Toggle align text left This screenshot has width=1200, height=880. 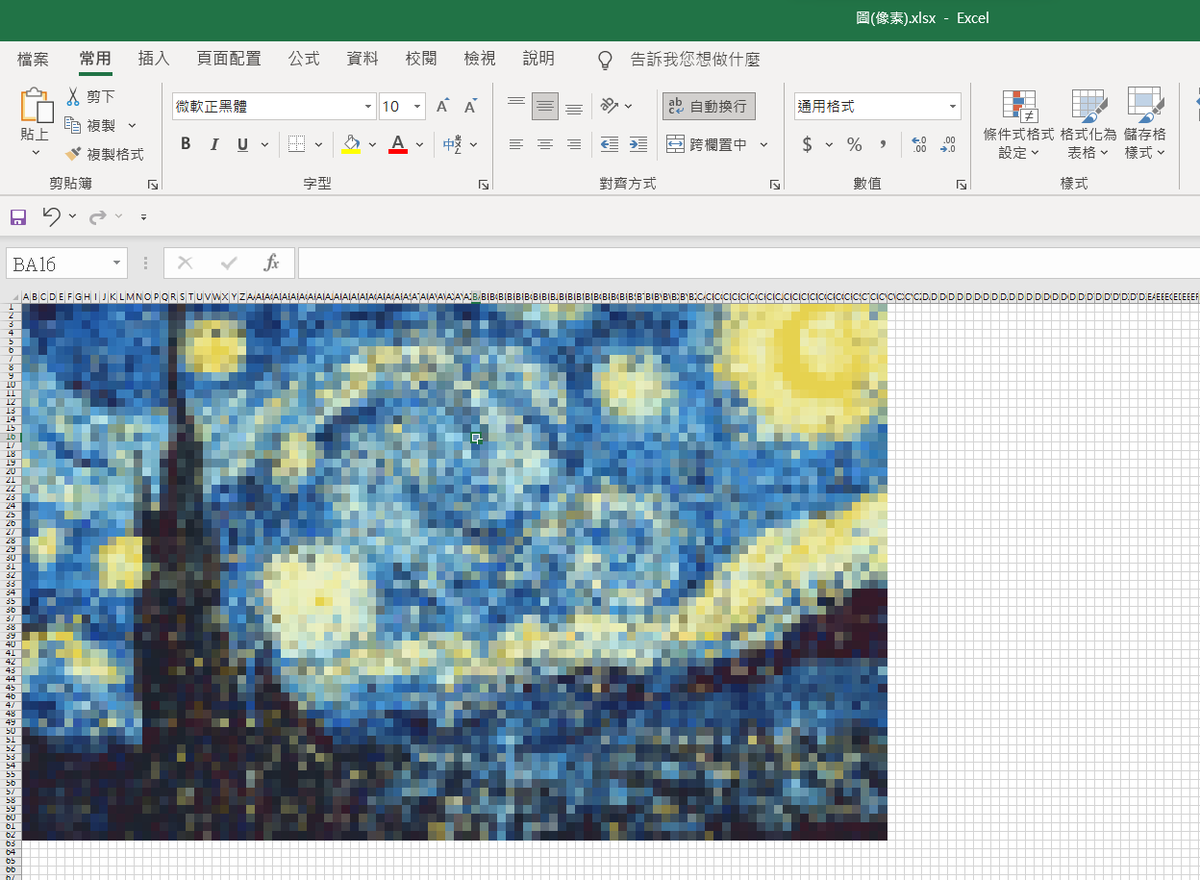point(516,145)
